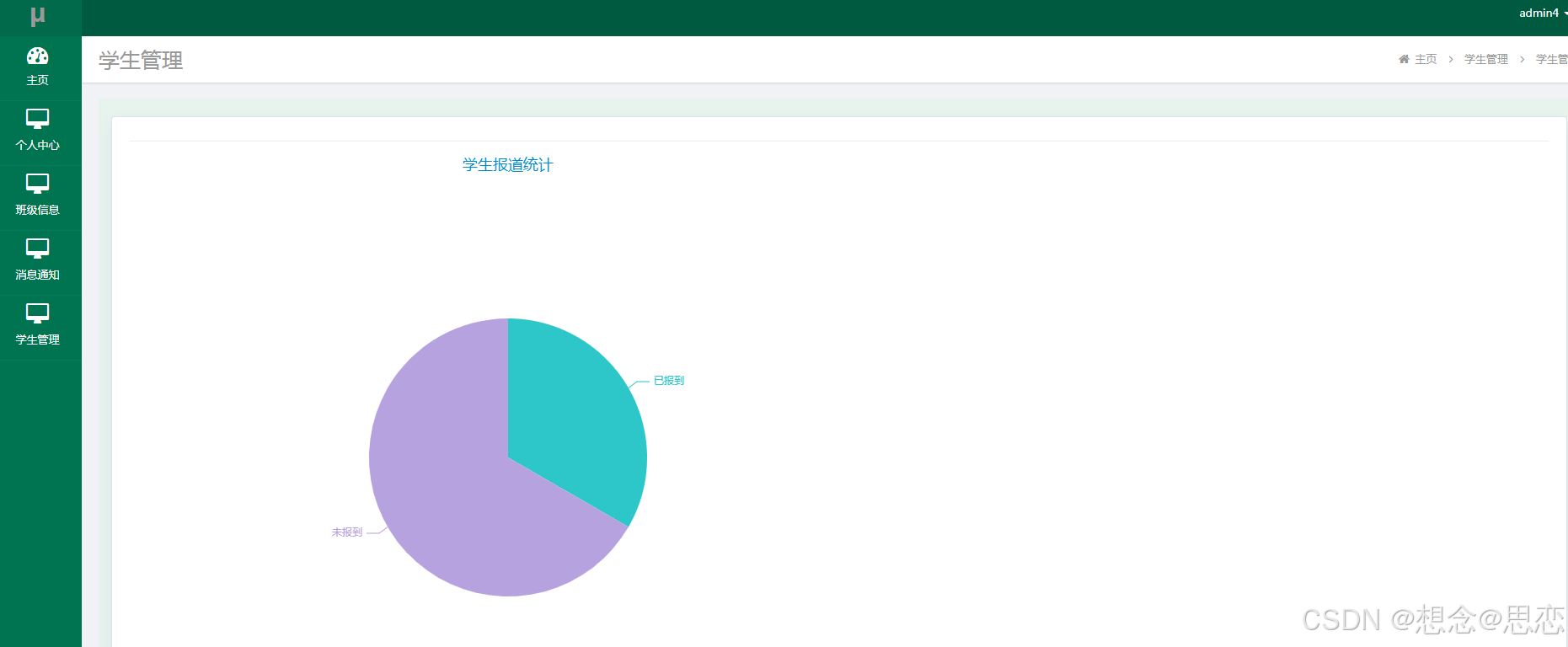
Task: Click the 未报到 pie label
Action: [347, 532]
